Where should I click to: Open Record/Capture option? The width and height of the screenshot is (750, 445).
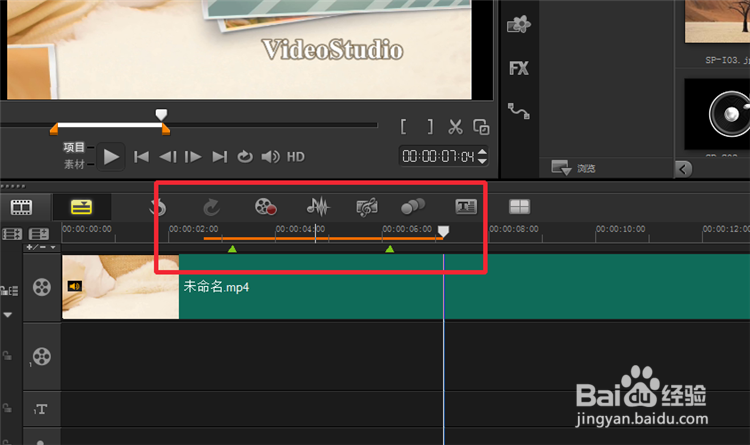265,207
